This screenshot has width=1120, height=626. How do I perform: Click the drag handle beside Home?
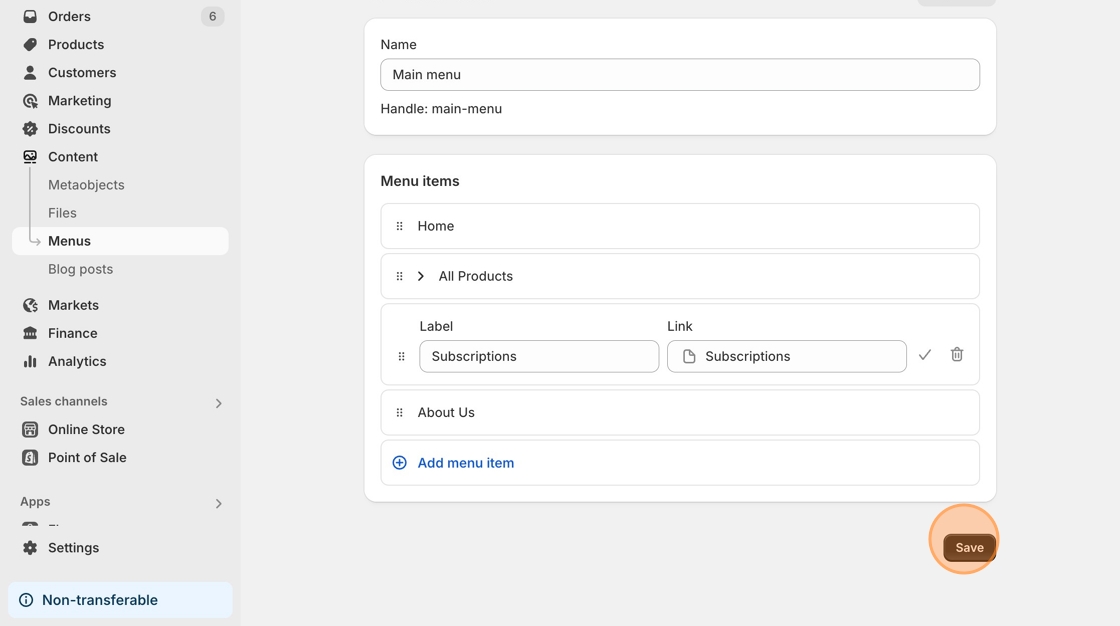(400, 226)
